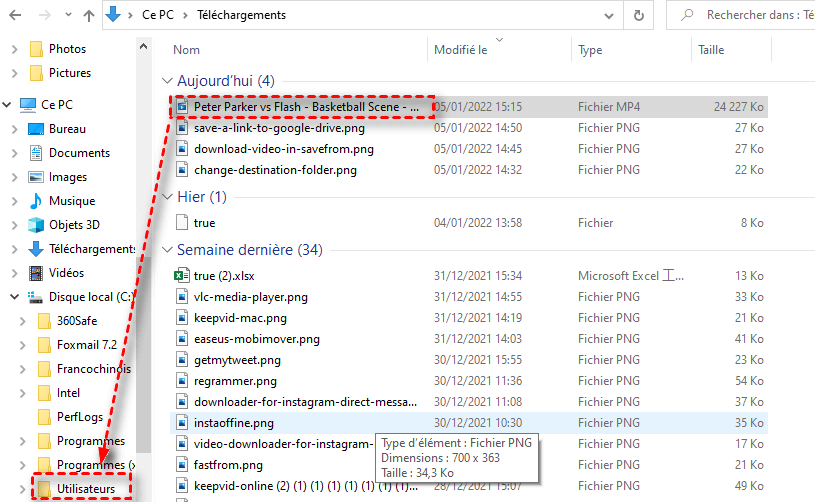Open the Photos folder icon
Screen dimensions: 815x502
coord(36,49)
